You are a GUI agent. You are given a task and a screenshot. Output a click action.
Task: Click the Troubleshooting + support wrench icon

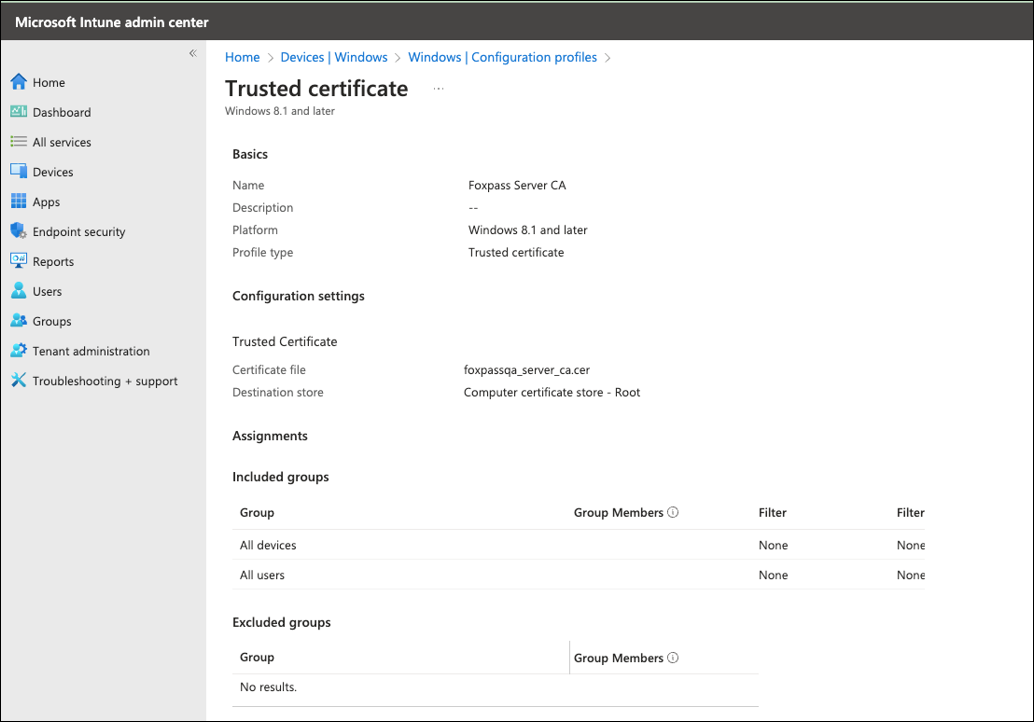click(x=18, y=381)
